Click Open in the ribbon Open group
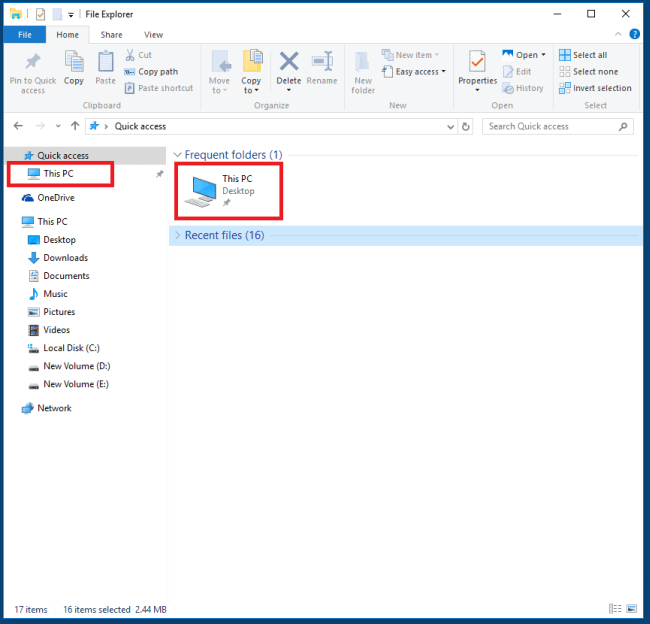 click(524, 55)
